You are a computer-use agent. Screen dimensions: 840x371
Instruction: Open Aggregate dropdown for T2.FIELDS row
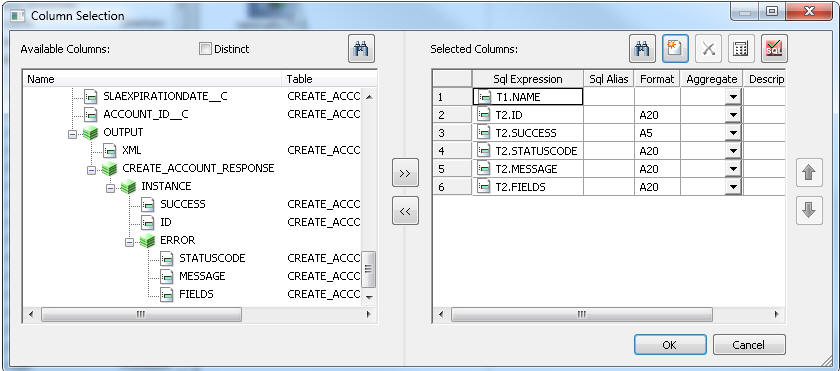(733, 187)
